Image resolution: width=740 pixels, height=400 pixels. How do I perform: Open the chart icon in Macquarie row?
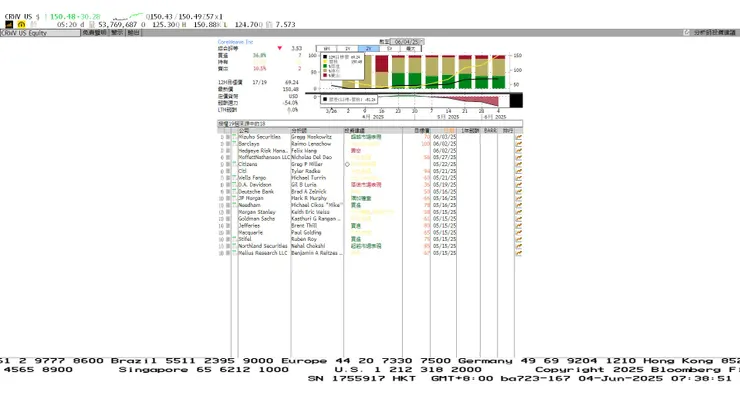[x=519, y=233]
